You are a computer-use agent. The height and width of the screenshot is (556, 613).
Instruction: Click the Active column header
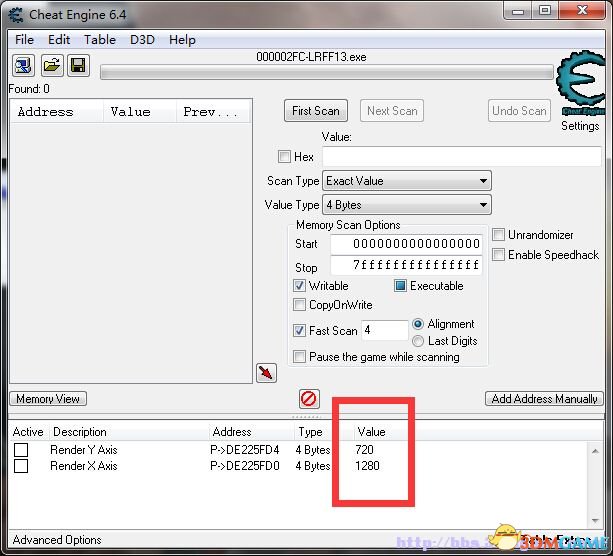click(28, 432)
